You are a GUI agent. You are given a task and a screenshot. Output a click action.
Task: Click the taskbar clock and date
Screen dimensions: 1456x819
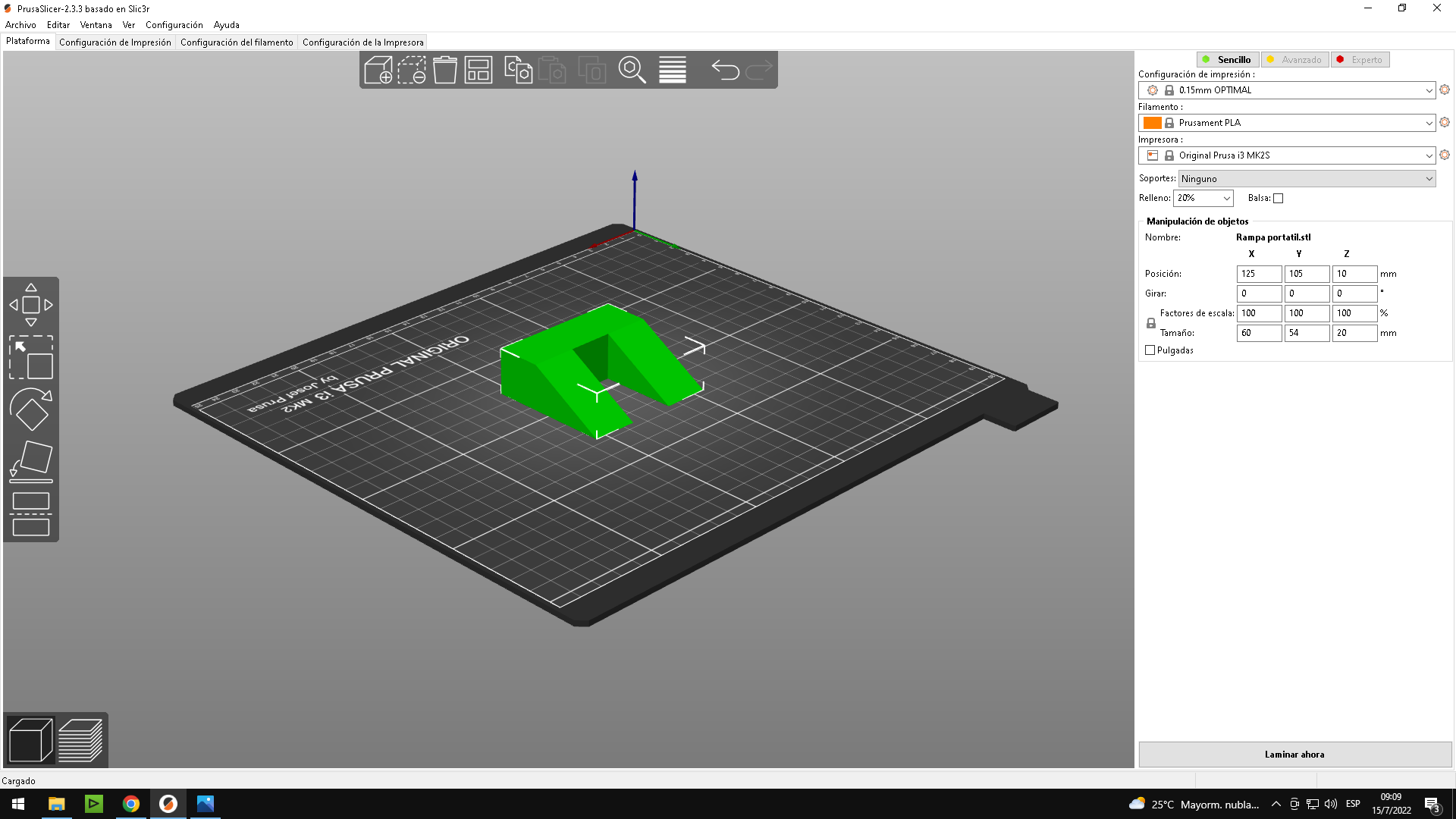(1391, 804)
